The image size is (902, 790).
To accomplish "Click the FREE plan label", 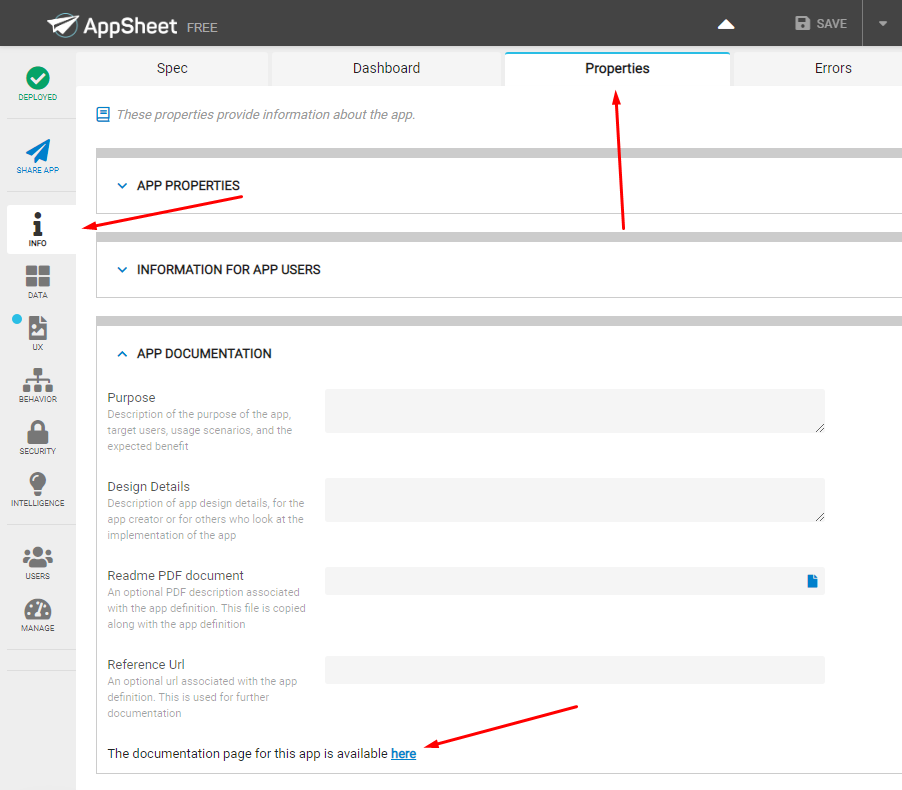I will pyautogui.click(x=202, y=28).
